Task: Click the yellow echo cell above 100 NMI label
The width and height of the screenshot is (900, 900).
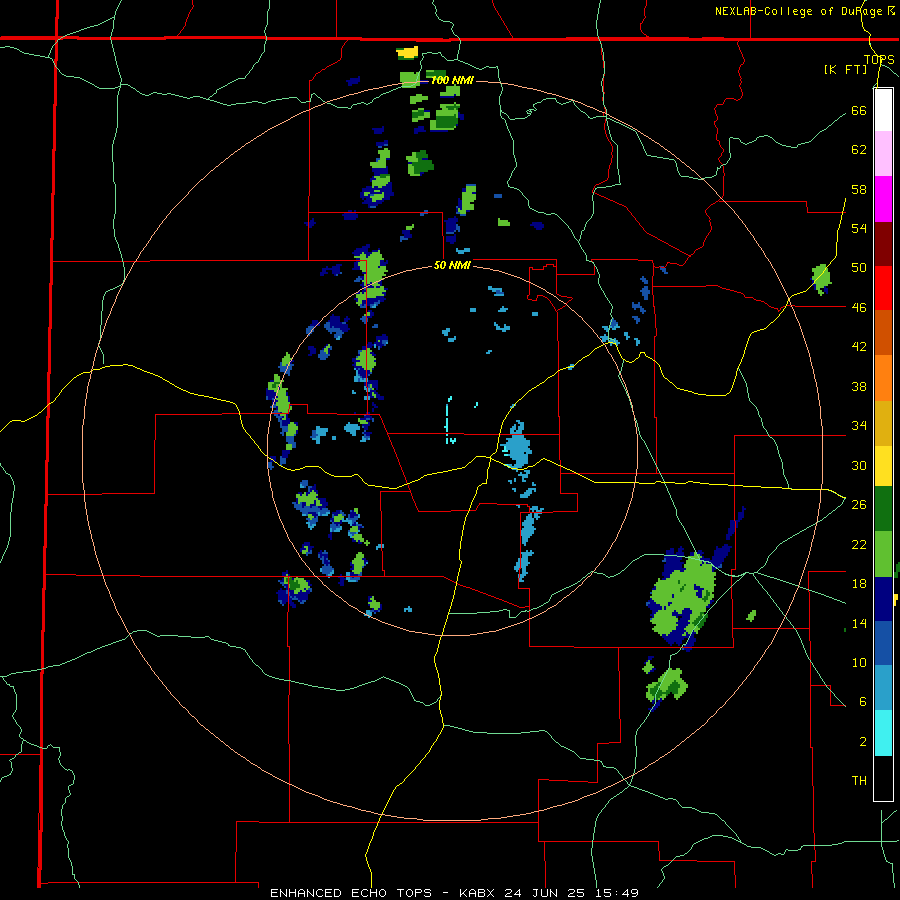Action: pyautogui.click(x=408, y=52)
